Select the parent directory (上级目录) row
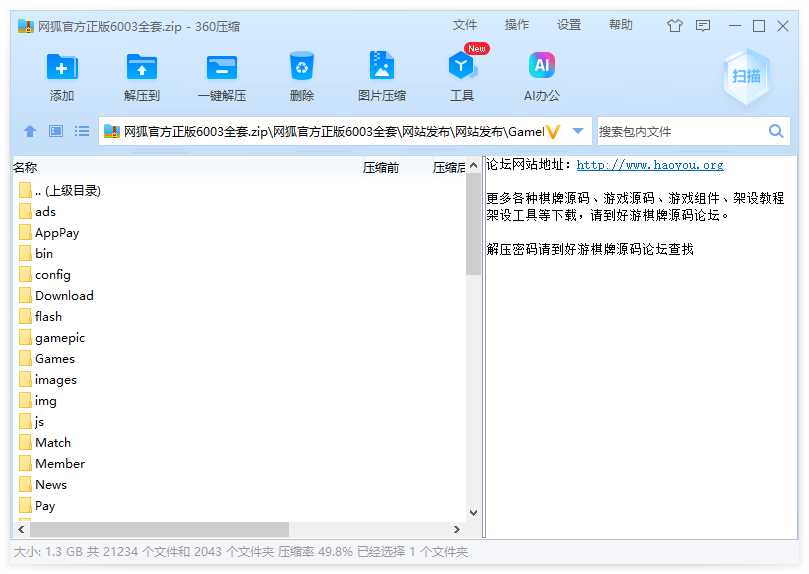809x574 pixels. coord(239,190)
